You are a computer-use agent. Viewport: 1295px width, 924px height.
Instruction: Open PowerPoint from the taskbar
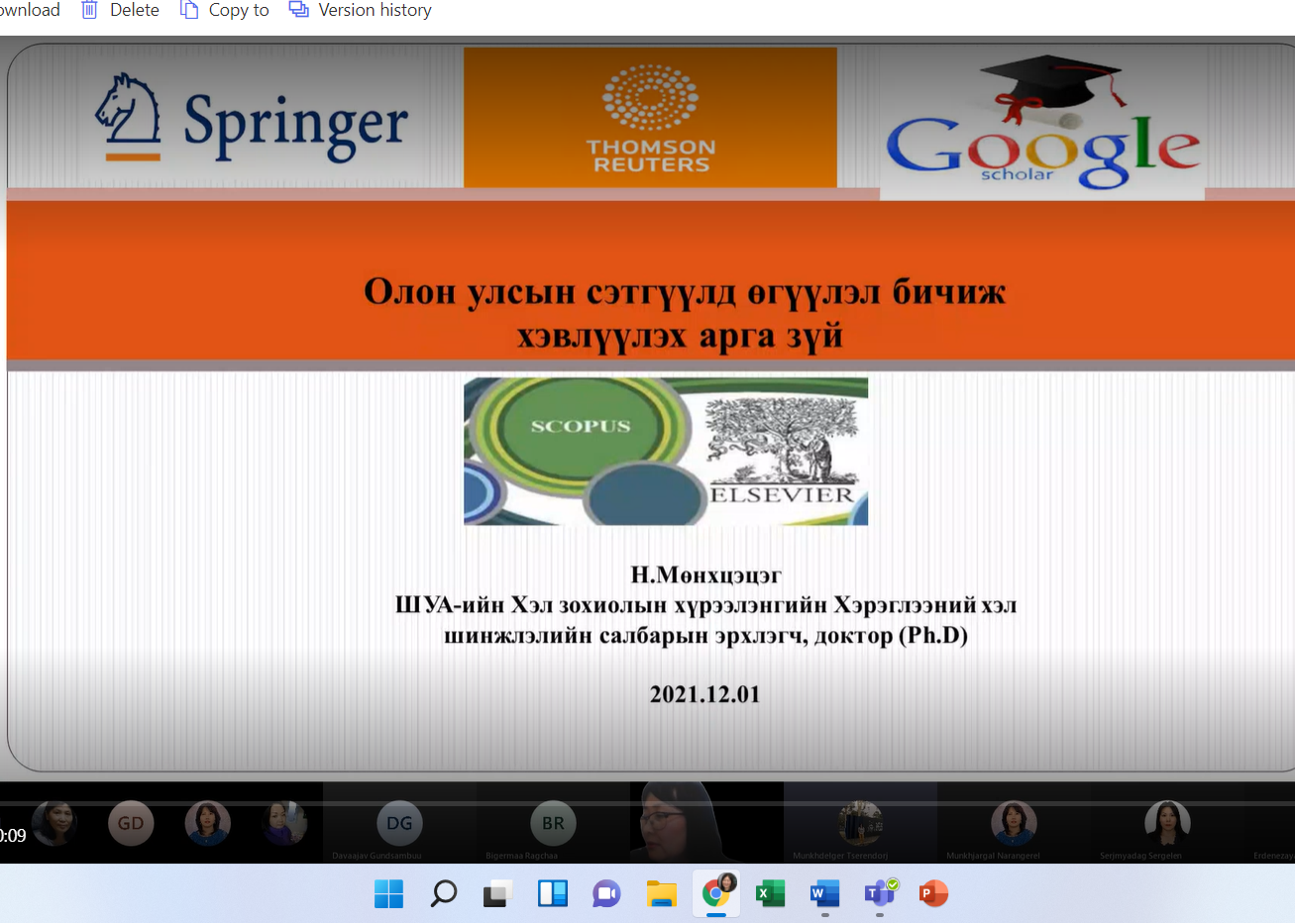coord(933,893)
